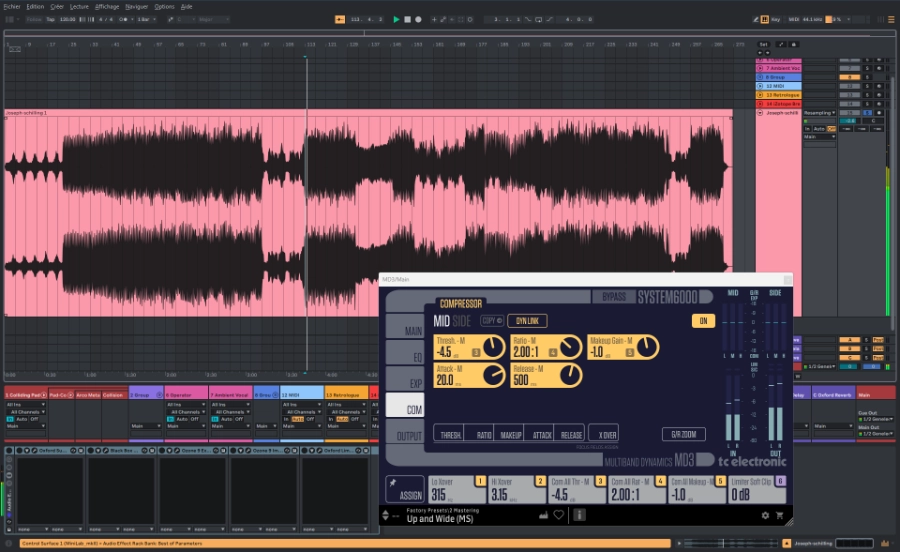The width and height of the screenshot is (900, 552).
Task: Select the Hi Xover focus field 2
Action: [518, 489]
